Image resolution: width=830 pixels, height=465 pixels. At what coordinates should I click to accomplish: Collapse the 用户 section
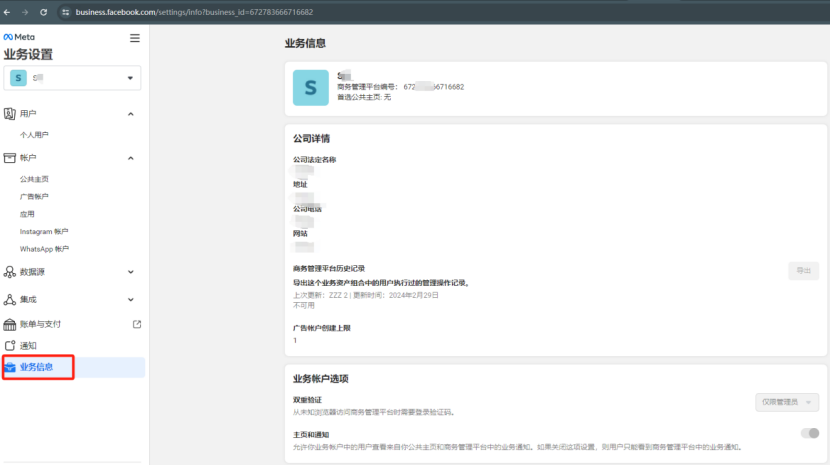(130, 115)
